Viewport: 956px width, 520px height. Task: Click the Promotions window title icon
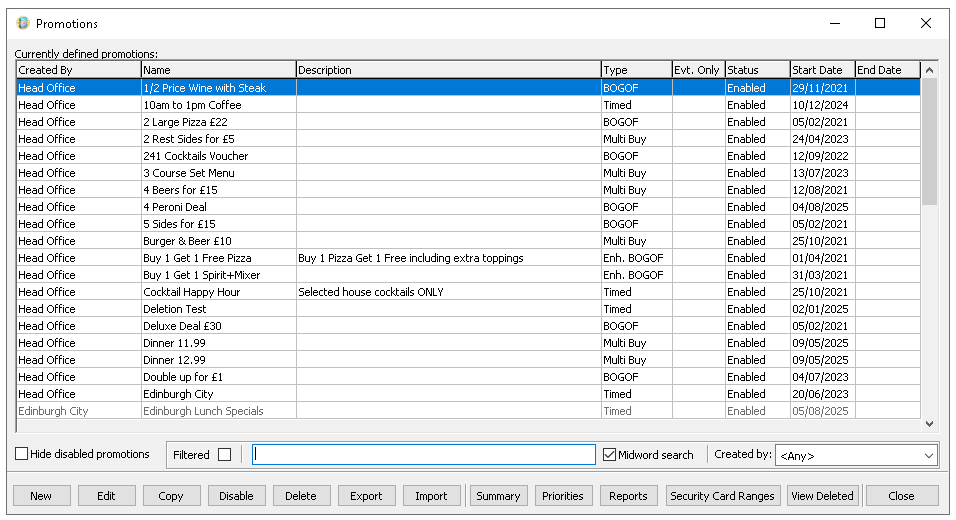pyautogui.click(x=23, y=23)
